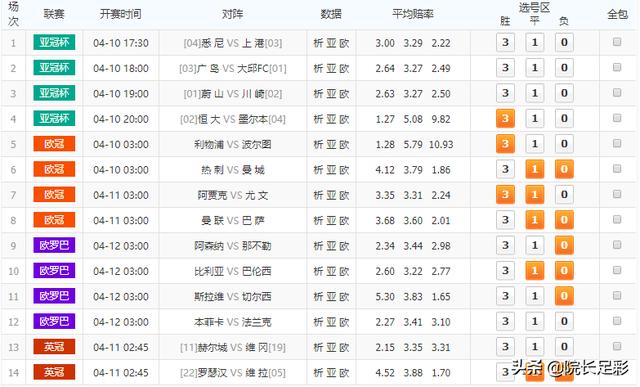The height and width of the screenshot is (387, 640).
Task: Select win 3 for 本菲卡 VS 法兰克
Action: (x=505, y=321)
